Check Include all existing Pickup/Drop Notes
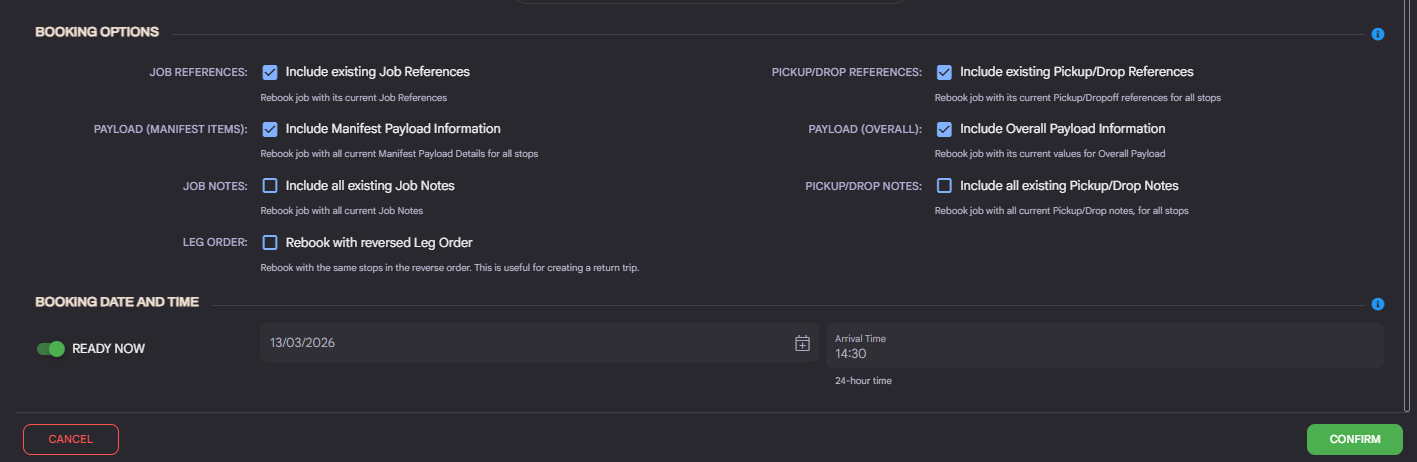The height and width of the screenshot is (462, 1417). (x=944, y=186)
